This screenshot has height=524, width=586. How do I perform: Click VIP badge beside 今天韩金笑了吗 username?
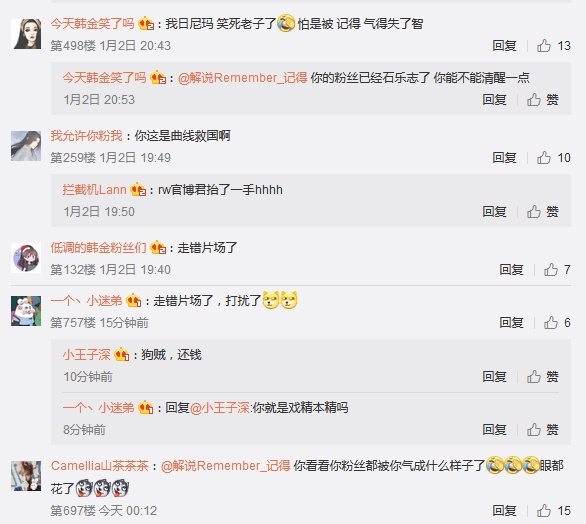(x=146, y=24)
